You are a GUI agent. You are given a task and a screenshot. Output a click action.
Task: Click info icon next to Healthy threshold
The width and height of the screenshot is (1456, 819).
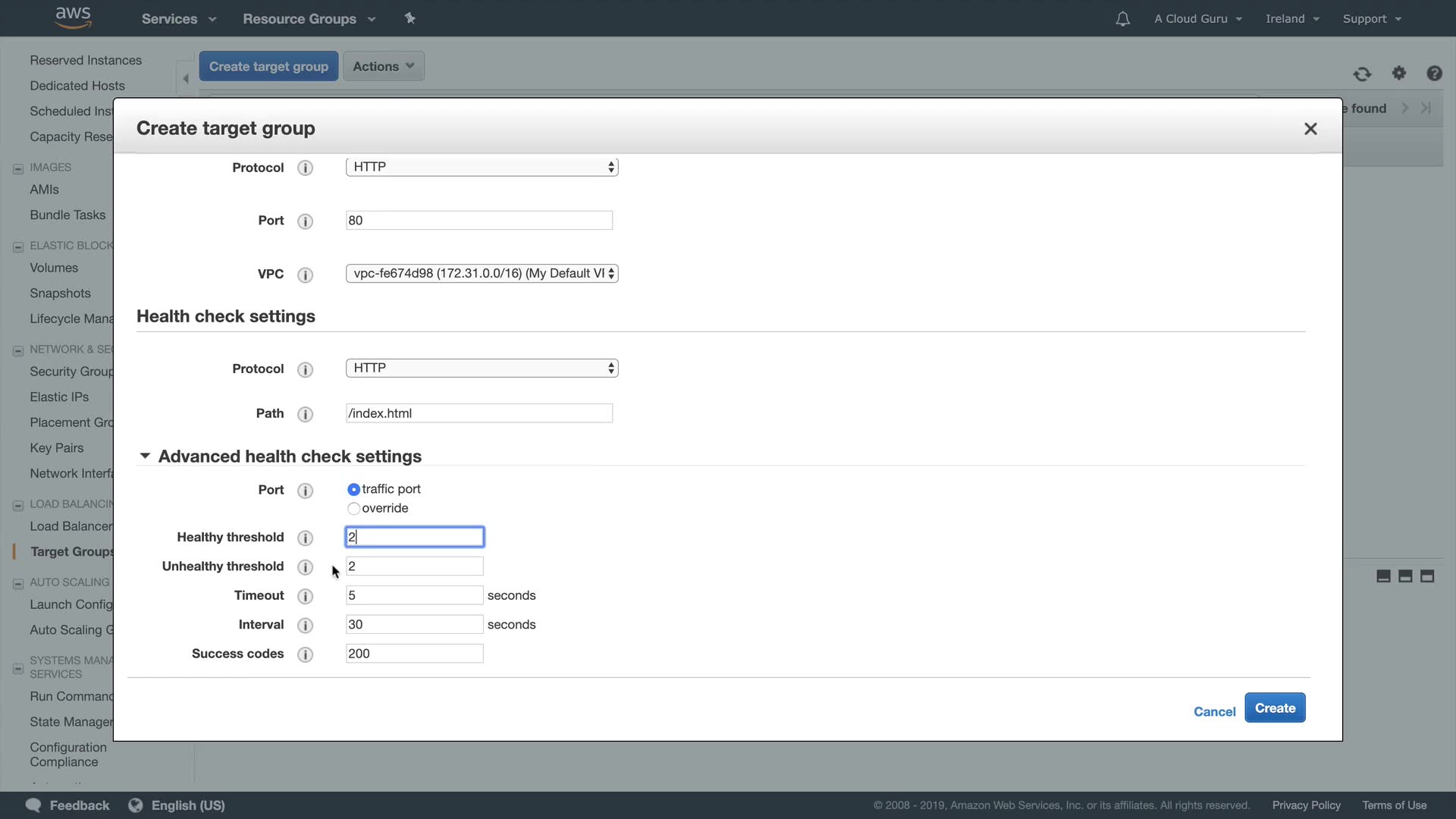tap(305, 538)
